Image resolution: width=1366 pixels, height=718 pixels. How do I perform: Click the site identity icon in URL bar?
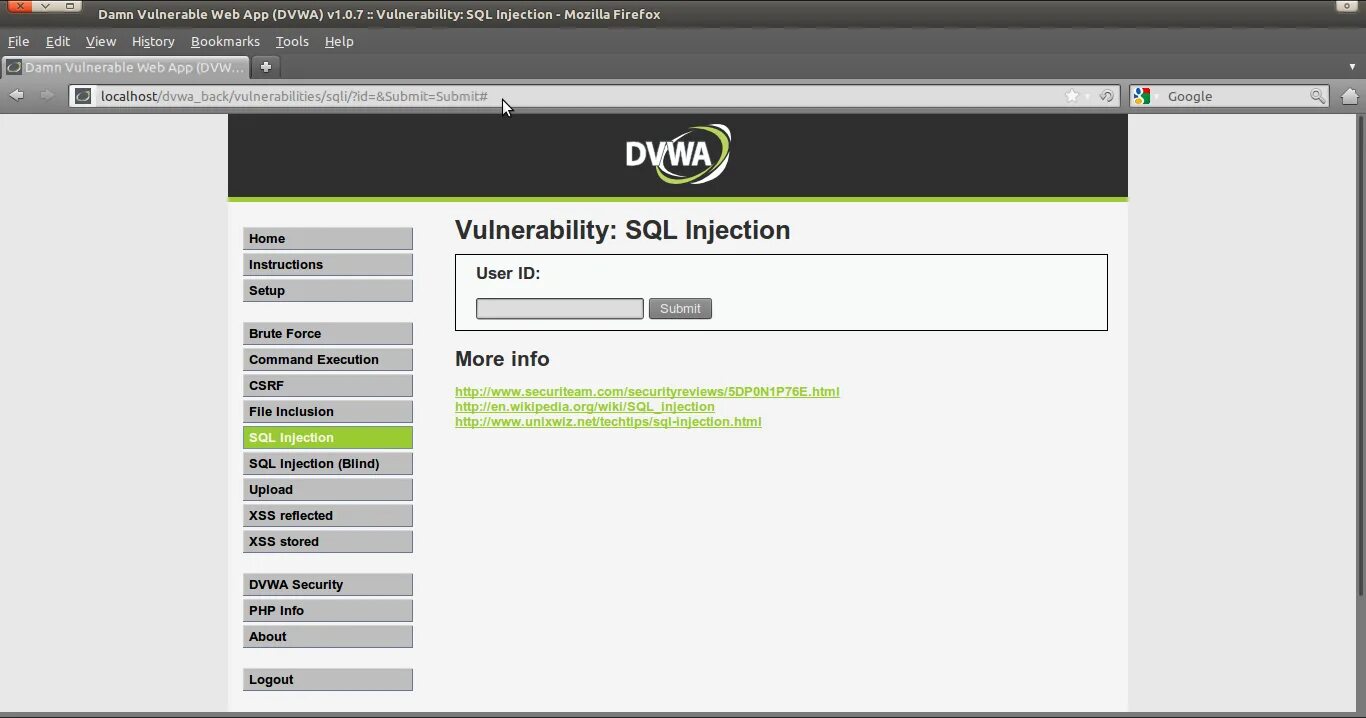pyautogui.click(x=83, y=96)
